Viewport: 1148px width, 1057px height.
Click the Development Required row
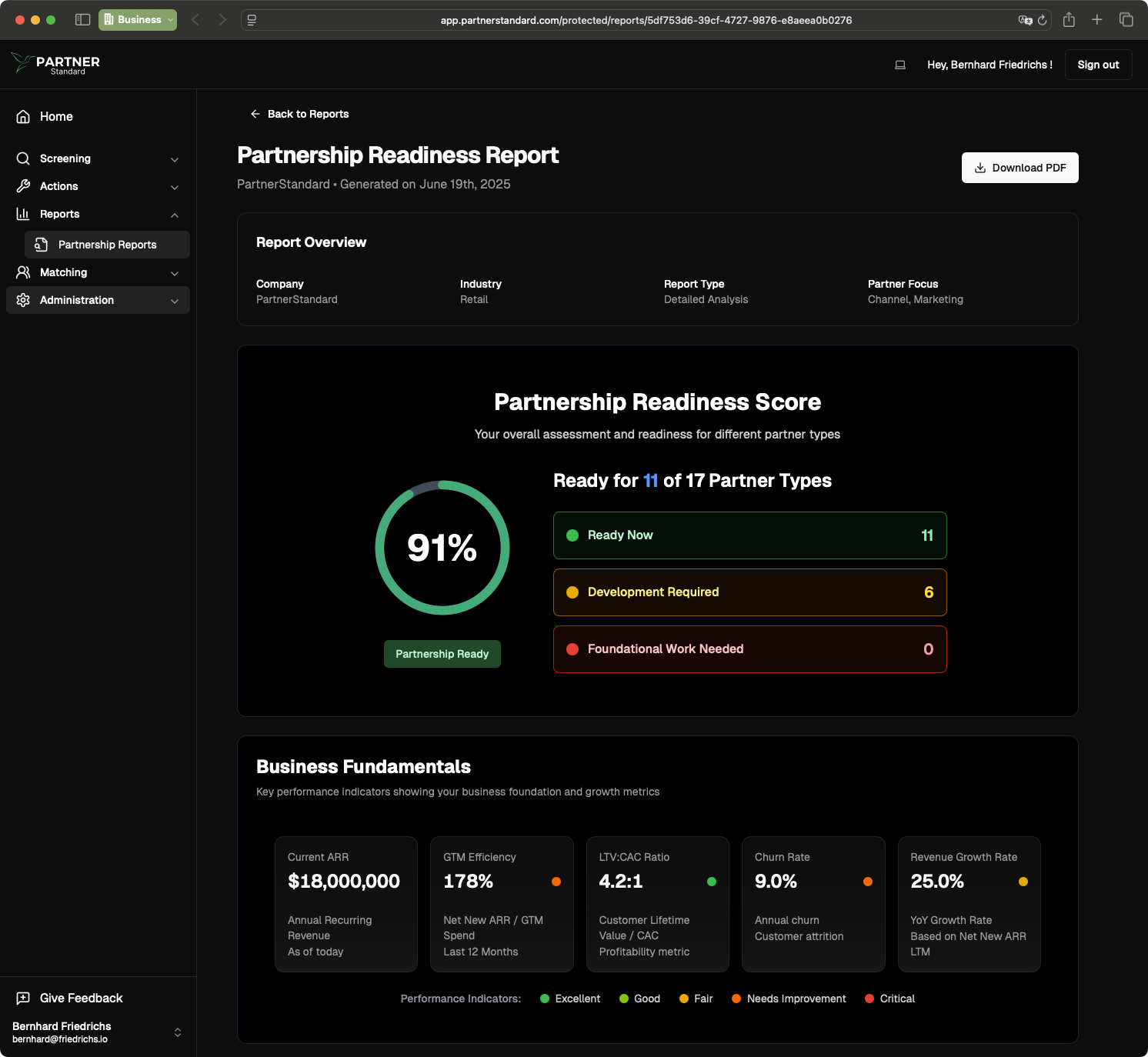[x=750, y=592]
